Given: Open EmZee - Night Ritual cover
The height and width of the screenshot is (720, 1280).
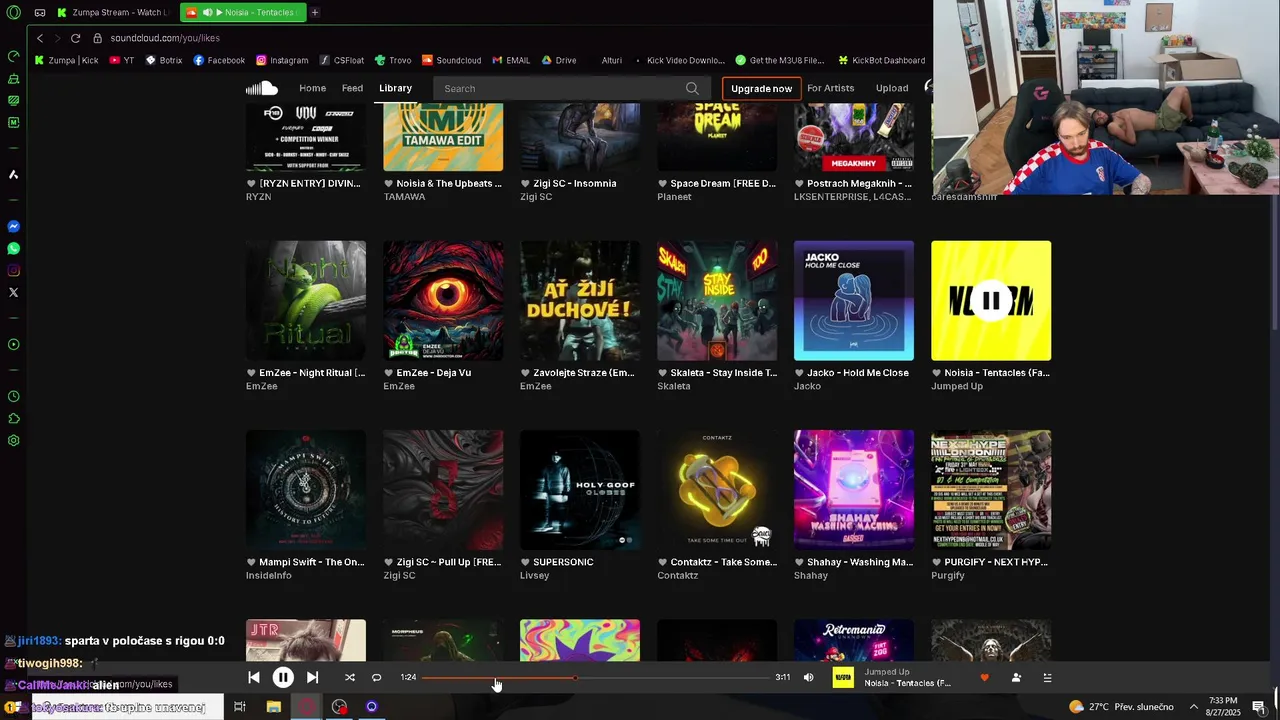Looking at the screenshot, I should point(306,300).
